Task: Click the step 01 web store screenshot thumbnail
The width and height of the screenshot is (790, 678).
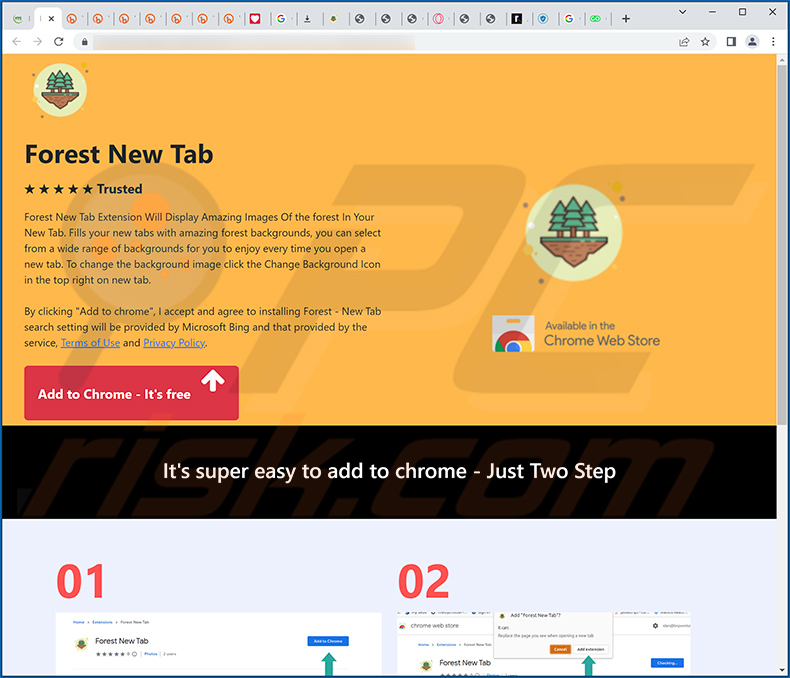Action: (x=218, y=643)
